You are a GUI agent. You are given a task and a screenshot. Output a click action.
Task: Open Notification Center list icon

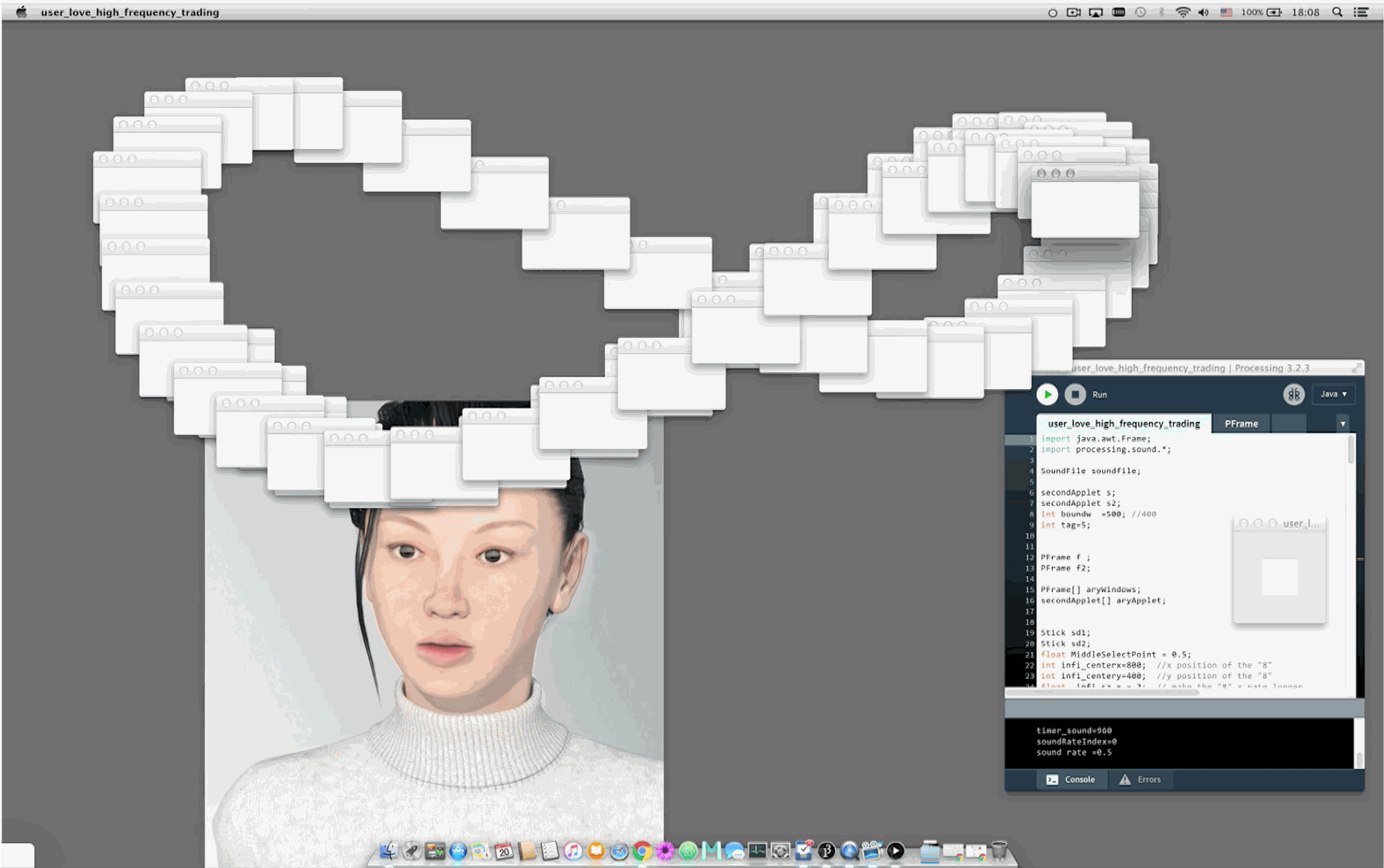tap(1361, 12)
